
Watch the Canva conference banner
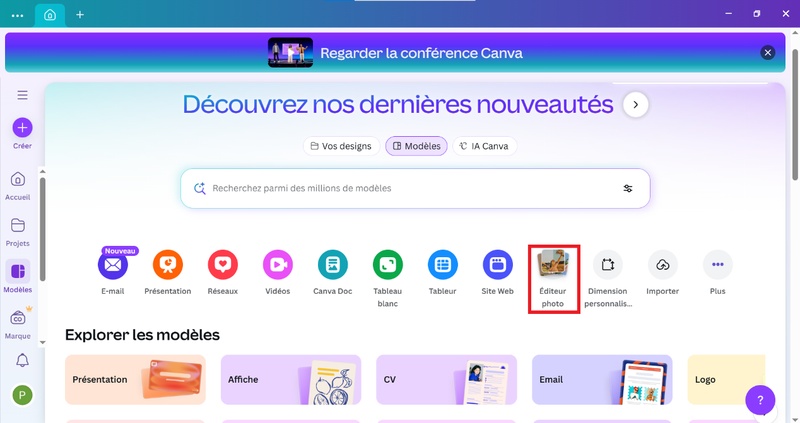tap(395, 53)
